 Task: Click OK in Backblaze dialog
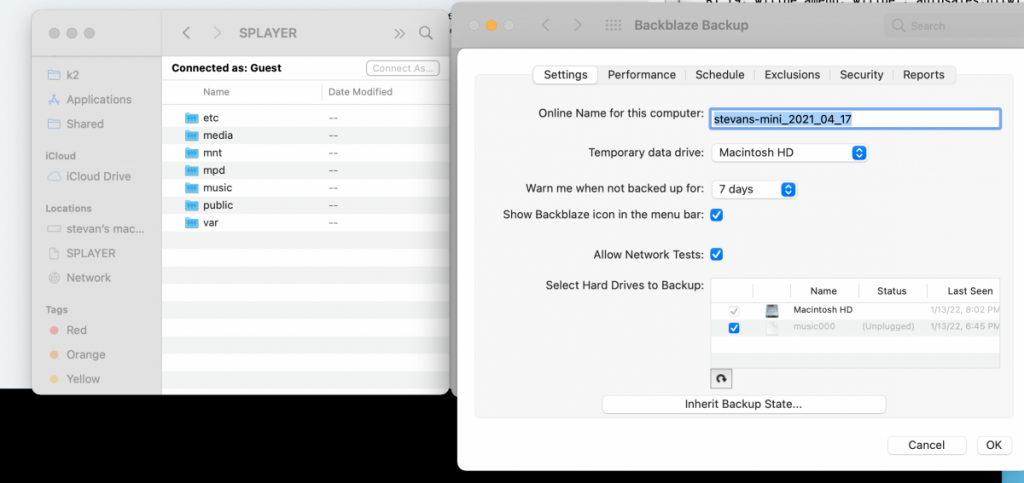pyautogui.click(x=994, y=445)
